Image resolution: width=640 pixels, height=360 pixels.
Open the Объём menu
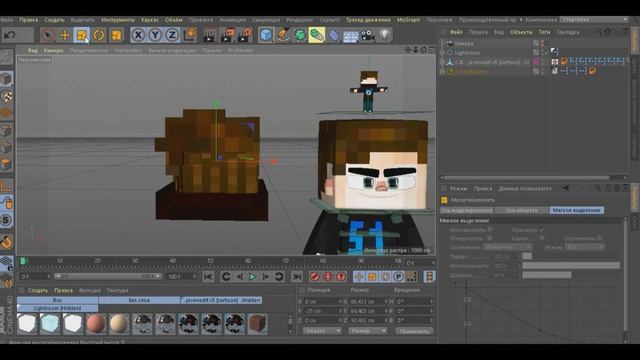point(174,20)
